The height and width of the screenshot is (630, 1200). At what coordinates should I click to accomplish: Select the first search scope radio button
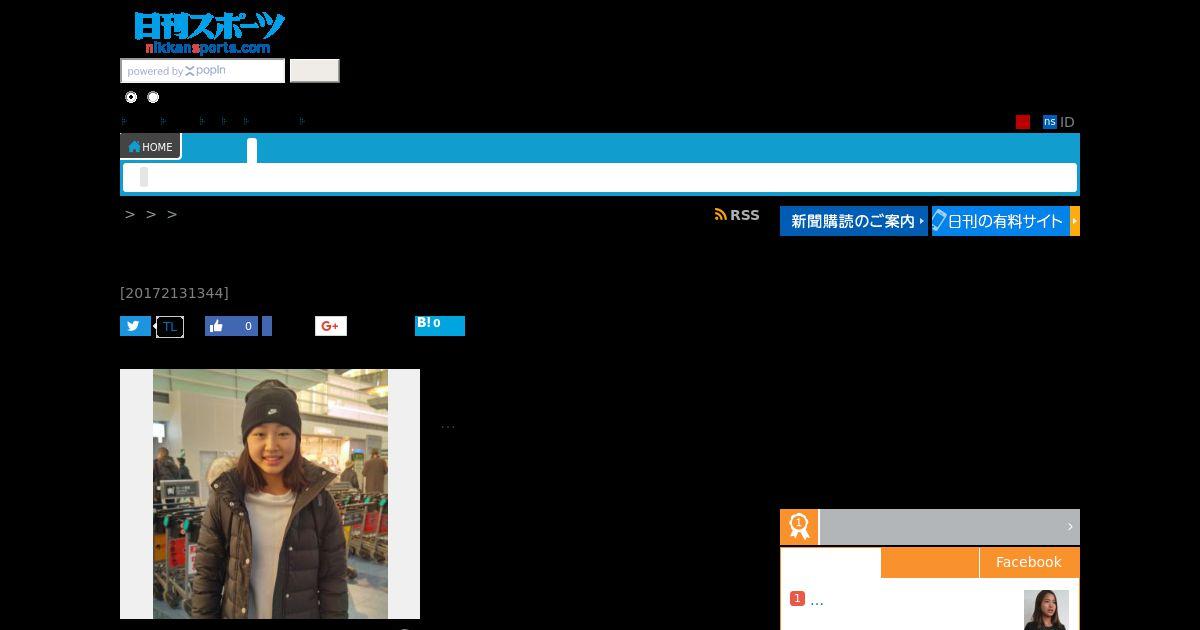pyautogui.click(x=131, y=97)
